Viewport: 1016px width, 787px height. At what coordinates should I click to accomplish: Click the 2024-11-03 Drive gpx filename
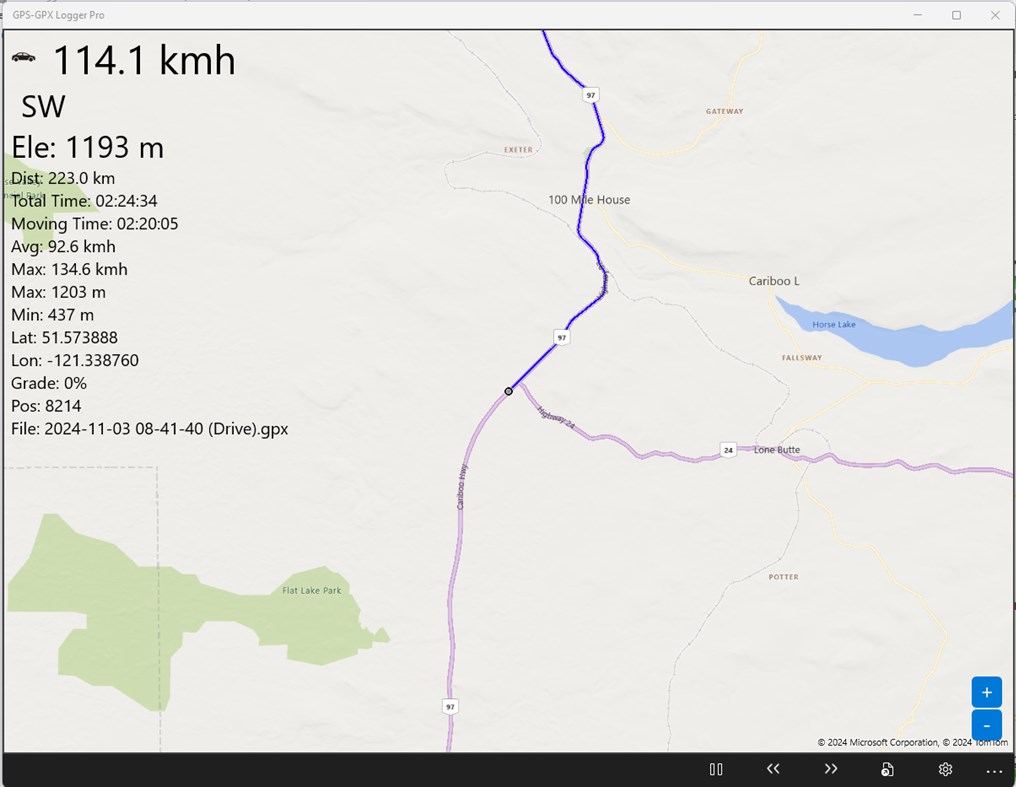pyautogui.click(x=148, y=429)
